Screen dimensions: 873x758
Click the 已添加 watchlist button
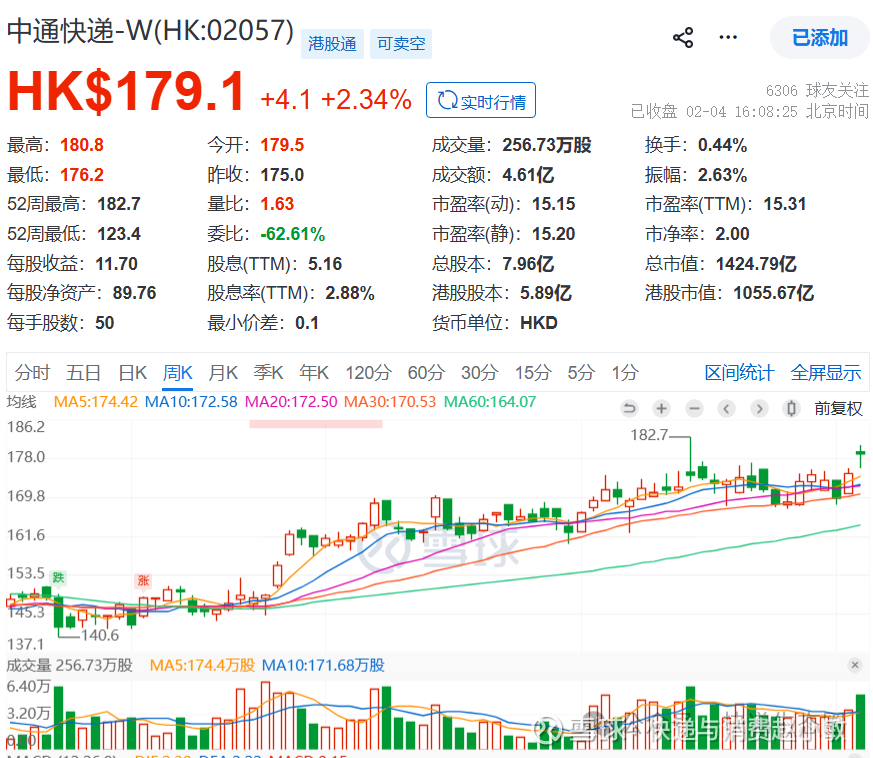(x=819, y=37)
